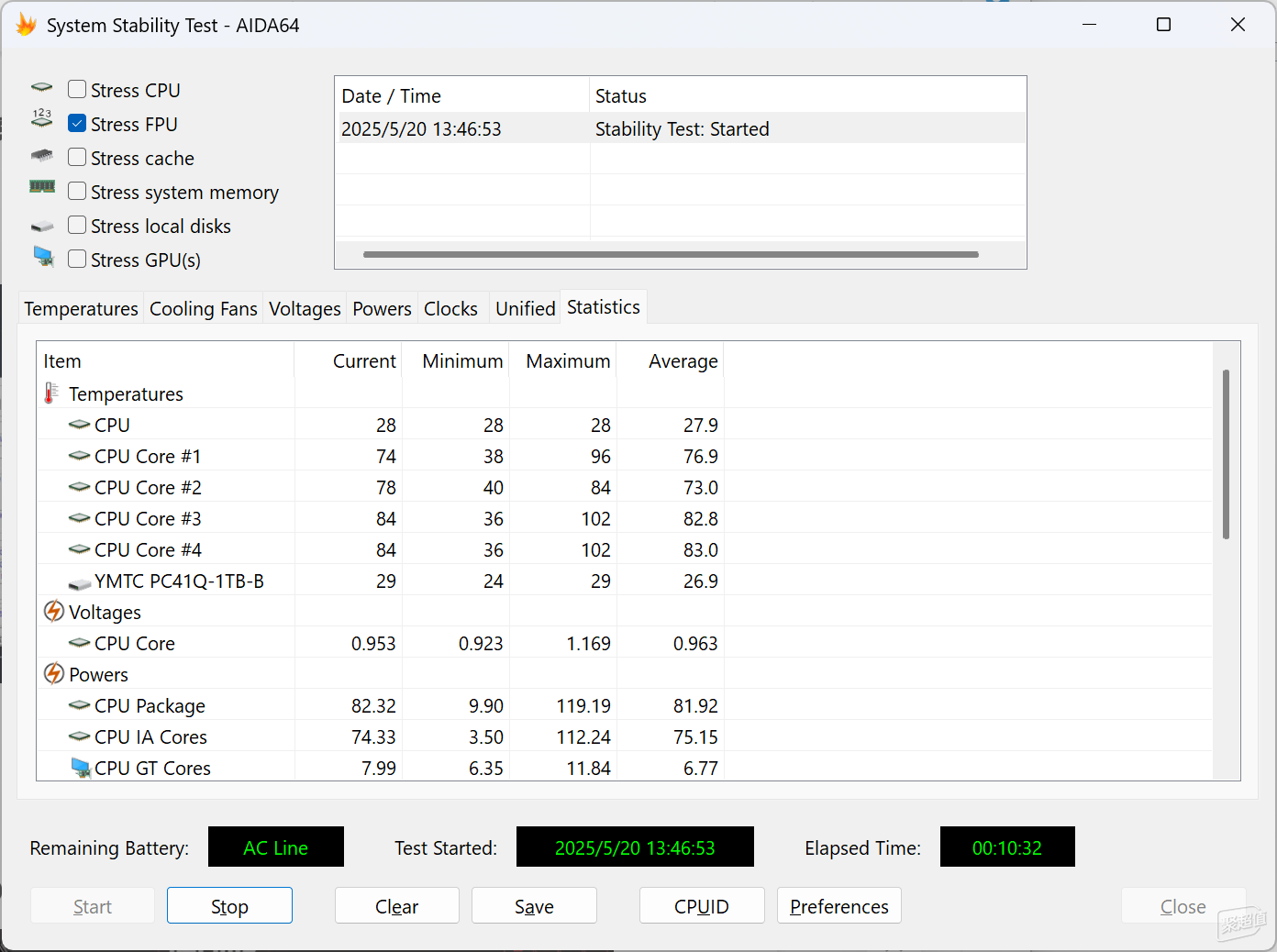Select the CPU GT Cores row label
Viewport: 1277px width, 952px height.
[152, 768]
